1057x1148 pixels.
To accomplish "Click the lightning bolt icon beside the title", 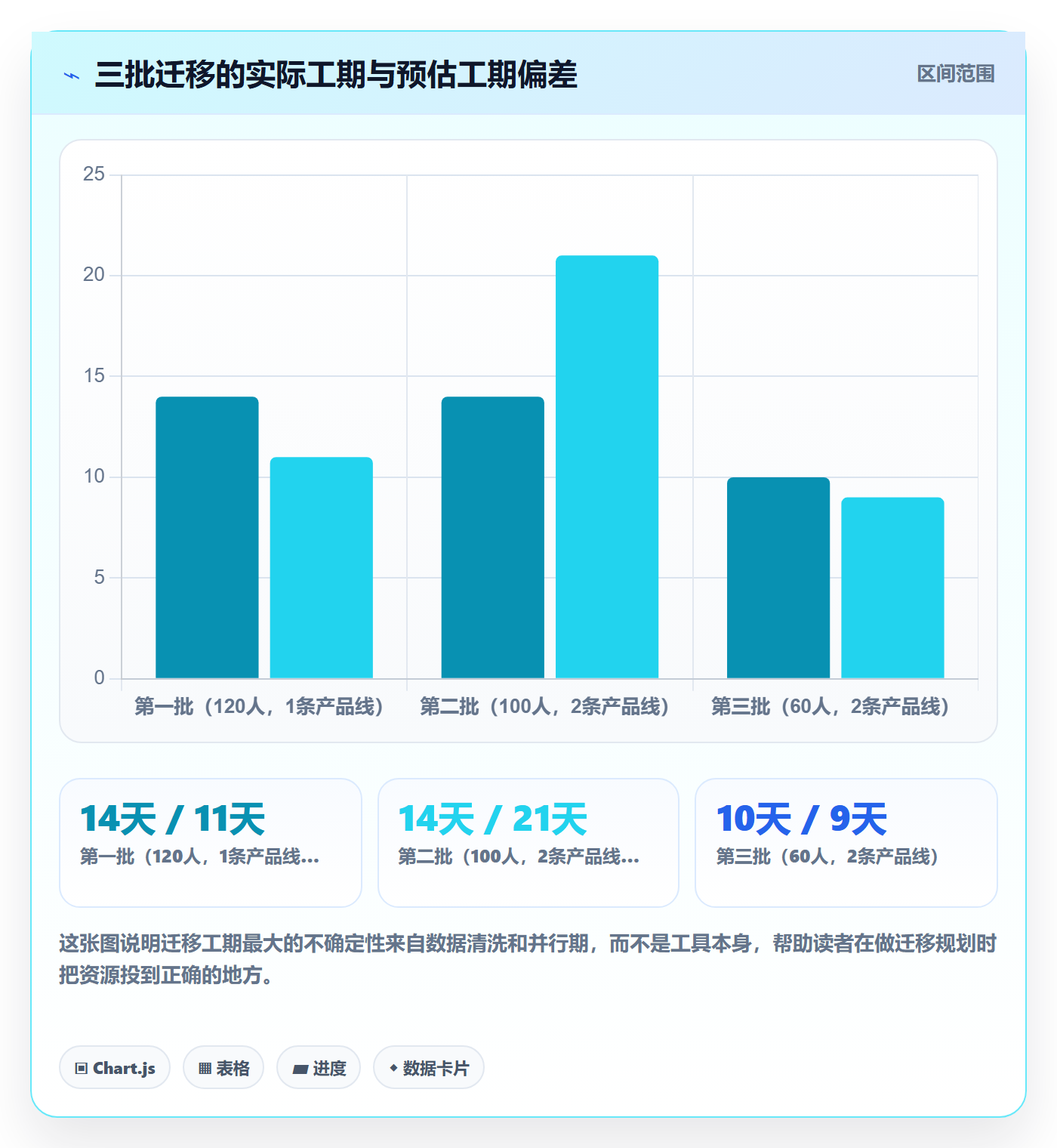I will point(72,76).
